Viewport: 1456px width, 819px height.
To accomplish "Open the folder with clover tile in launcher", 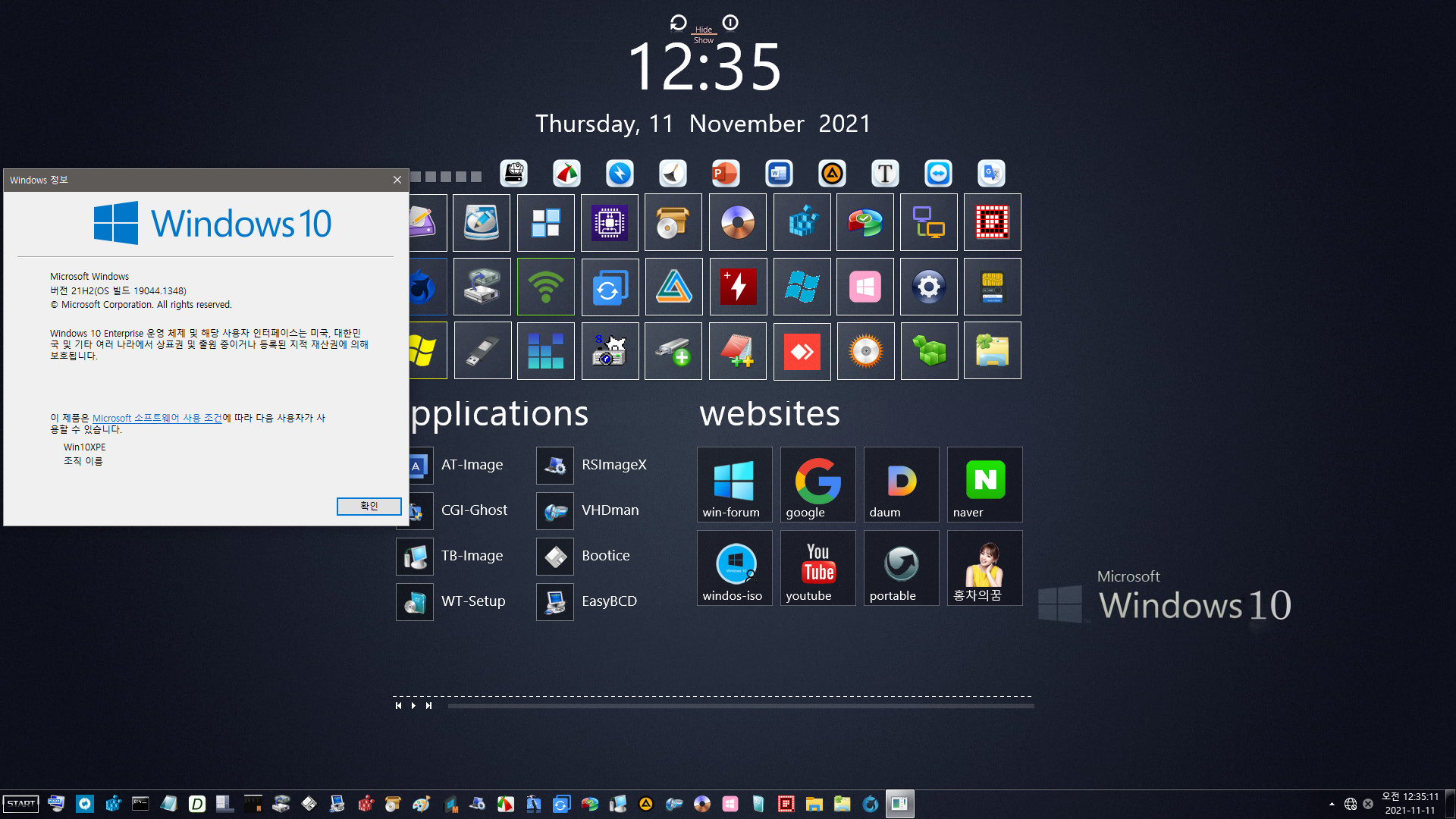I will 993,351.
